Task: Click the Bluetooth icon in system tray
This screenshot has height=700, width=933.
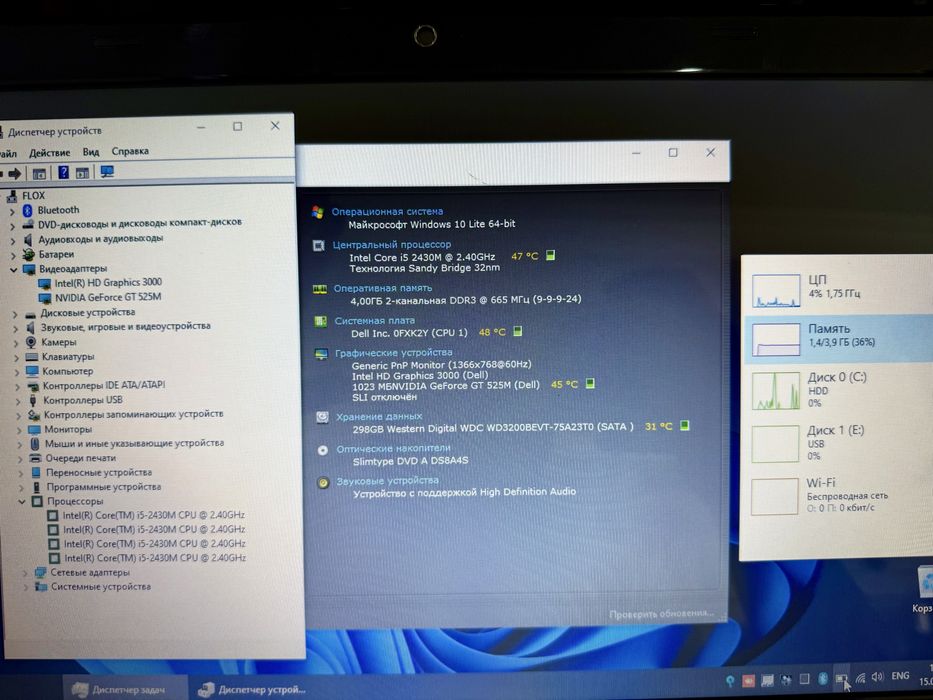Action: pyautogui.click(x=823, y=678)
